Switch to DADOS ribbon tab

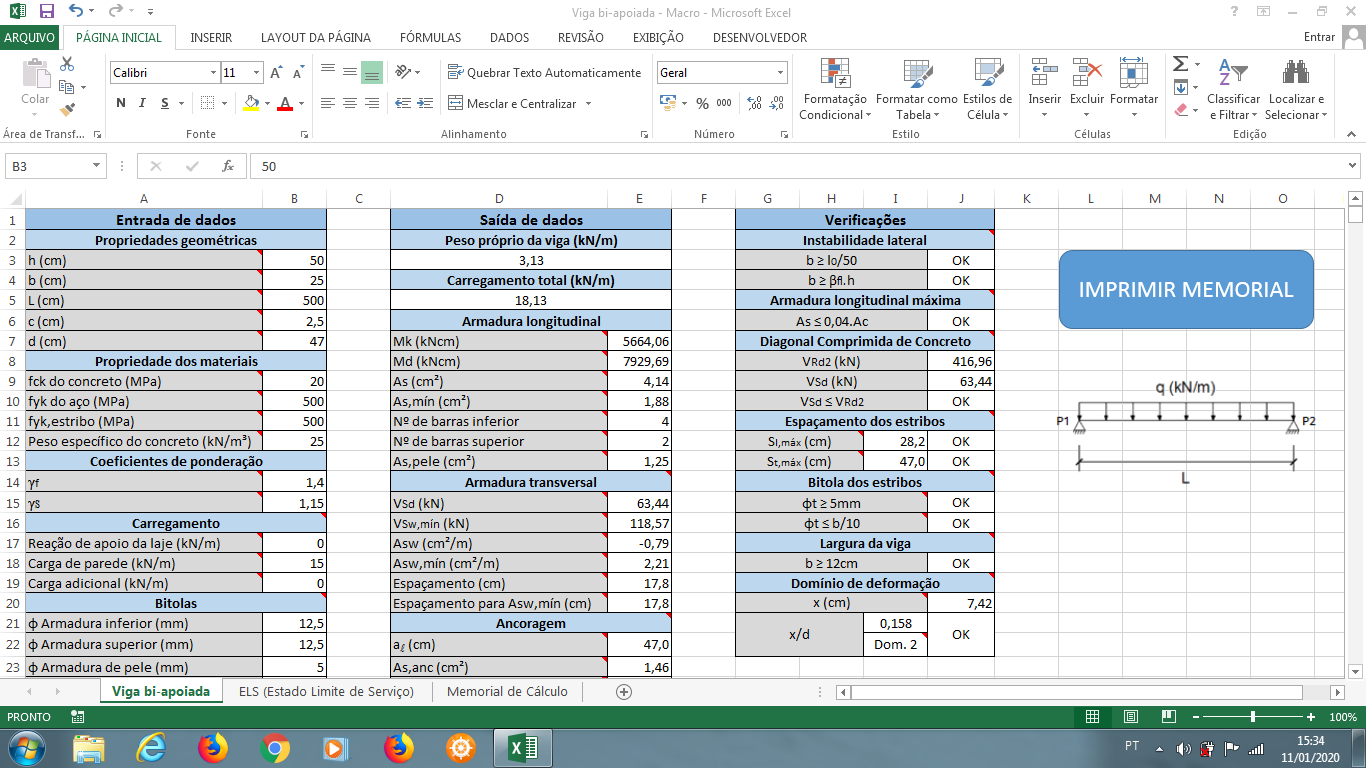click(509, 37)
